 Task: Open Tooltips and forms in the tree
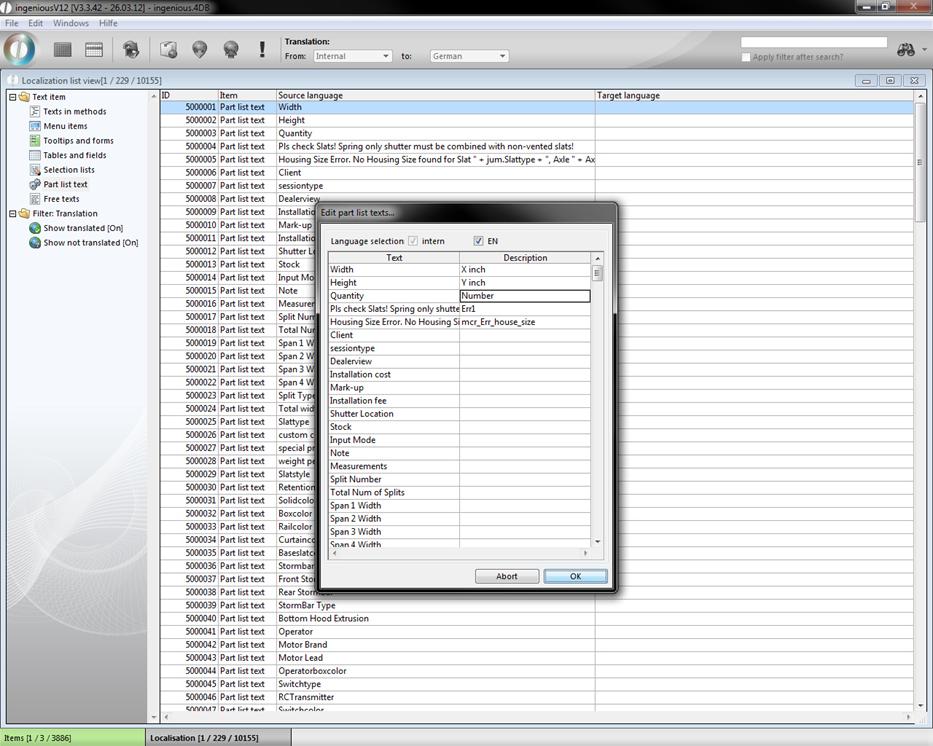tap(78, 141)
